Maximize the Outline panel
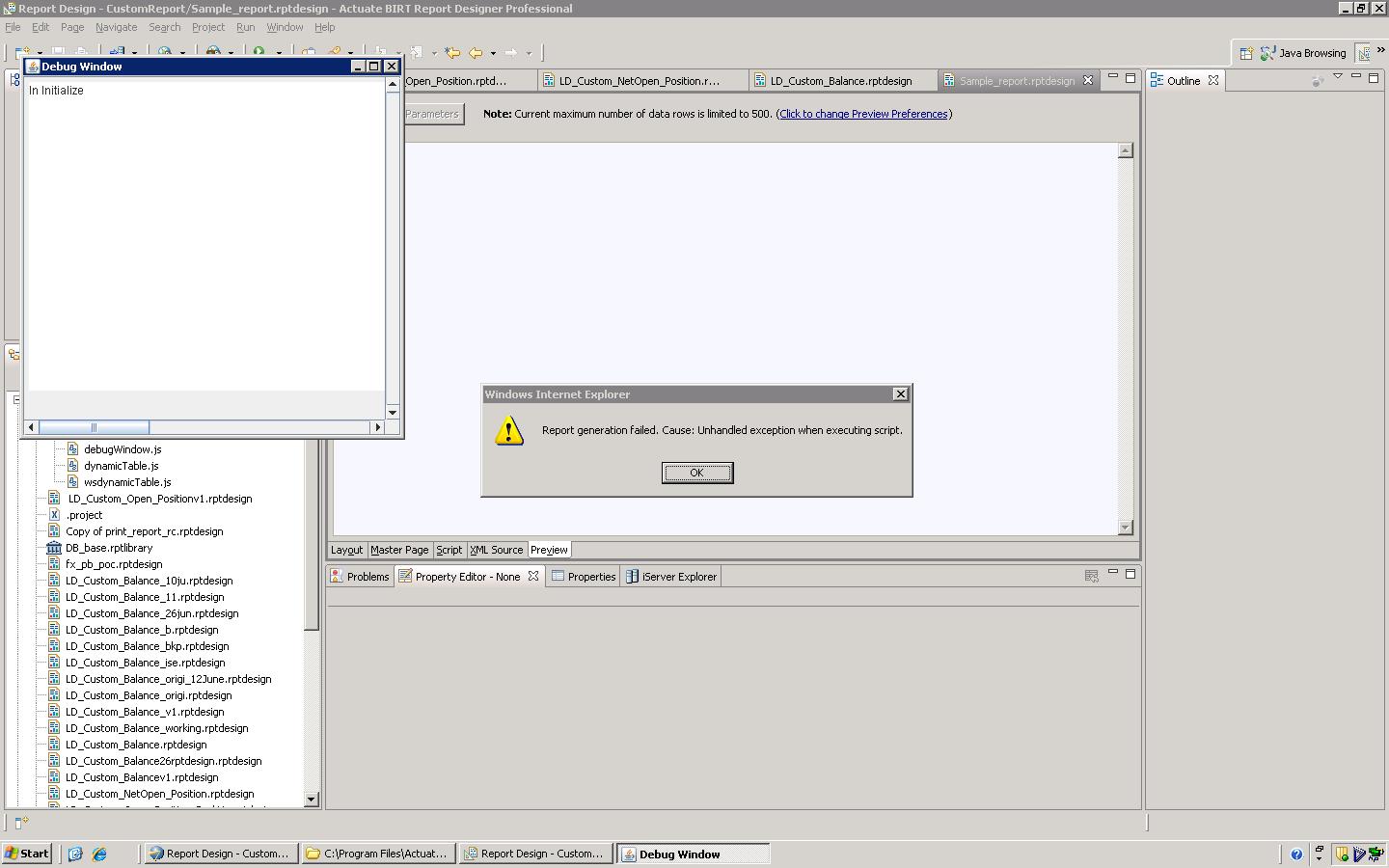 coord(1374,78)
